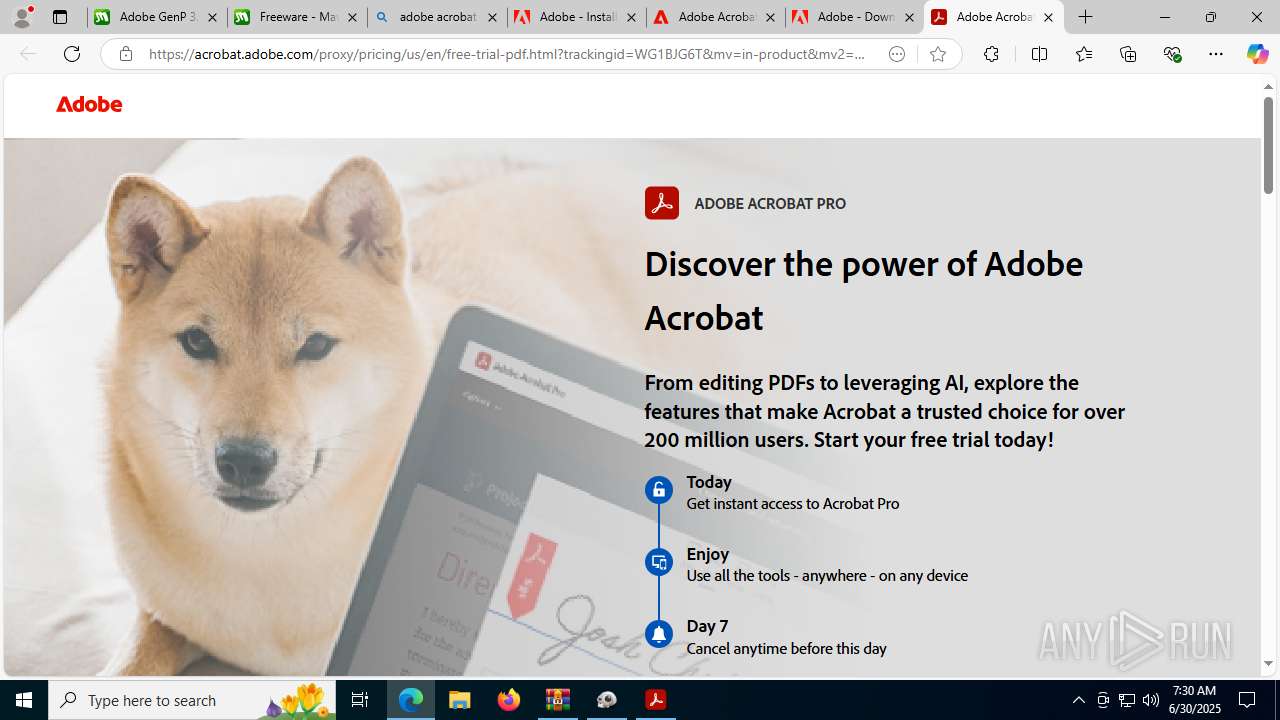Switch to Adobe - Install tab
Screen dimensions: 1280x720
(576, 17)
